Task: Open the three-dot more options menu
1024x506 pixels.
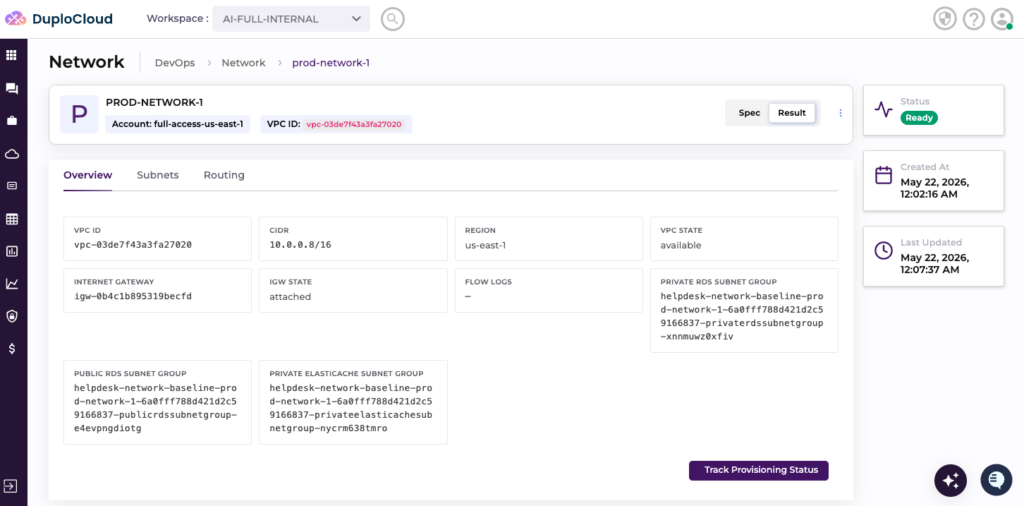Action: point(840,113)
